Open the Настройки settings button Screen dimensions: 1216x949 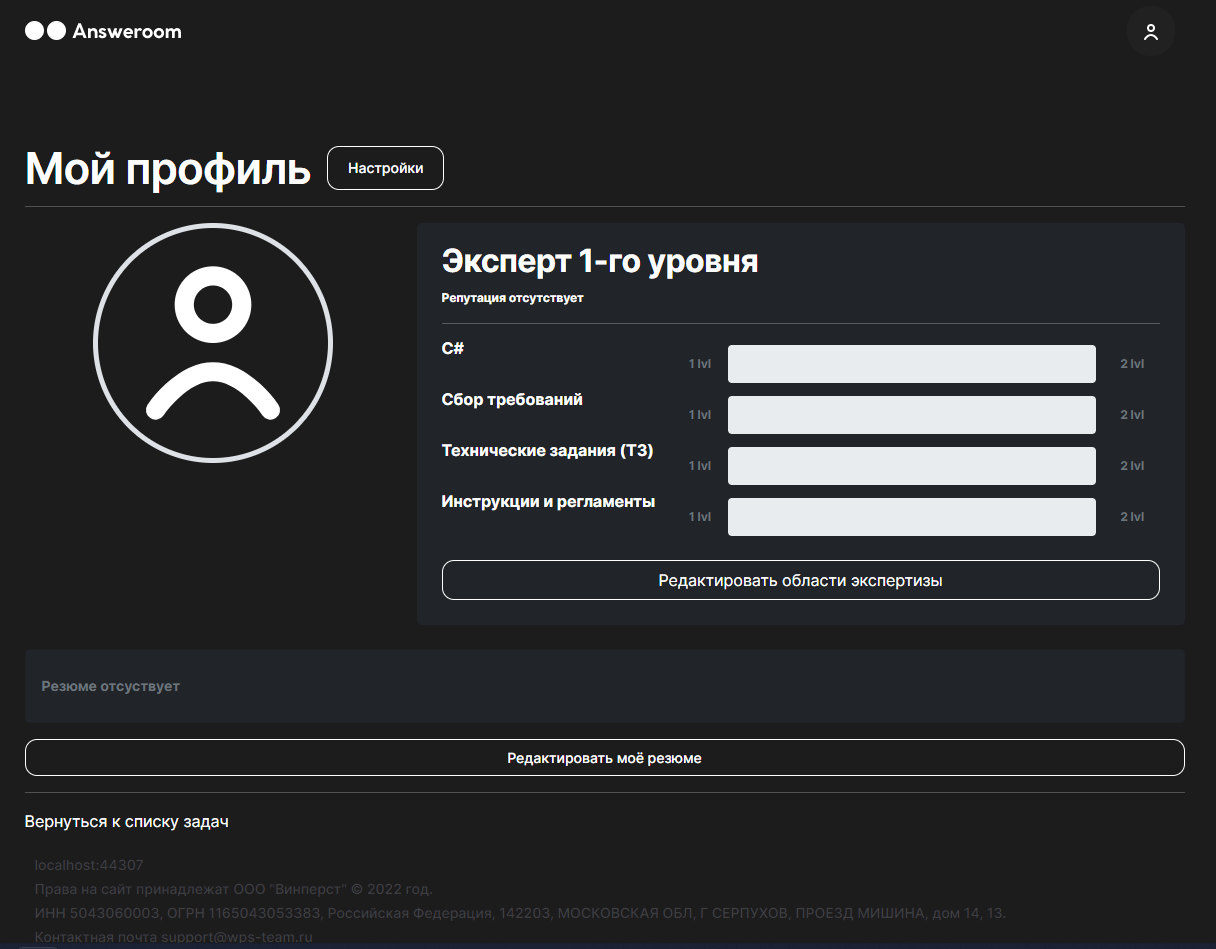tap(385, 168)
